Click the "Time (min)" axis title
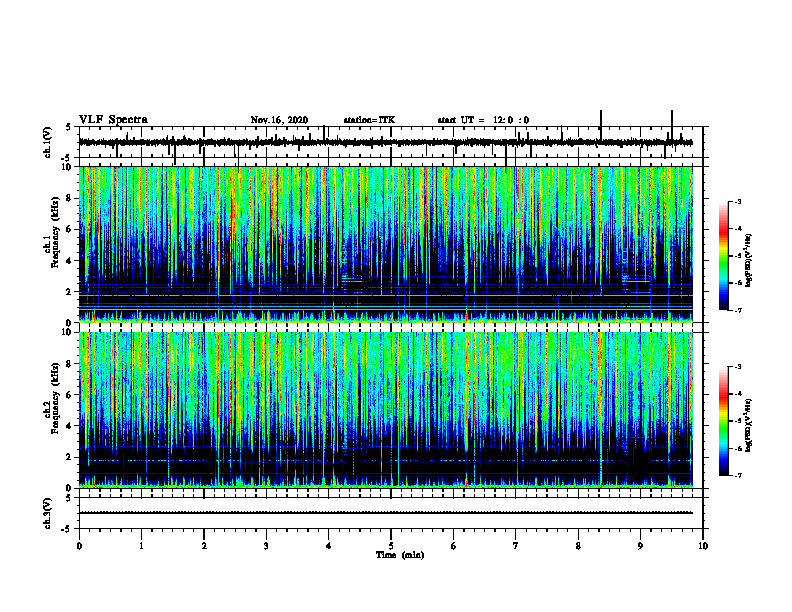The height and width of the screenshot is (612, 792). 400,555
